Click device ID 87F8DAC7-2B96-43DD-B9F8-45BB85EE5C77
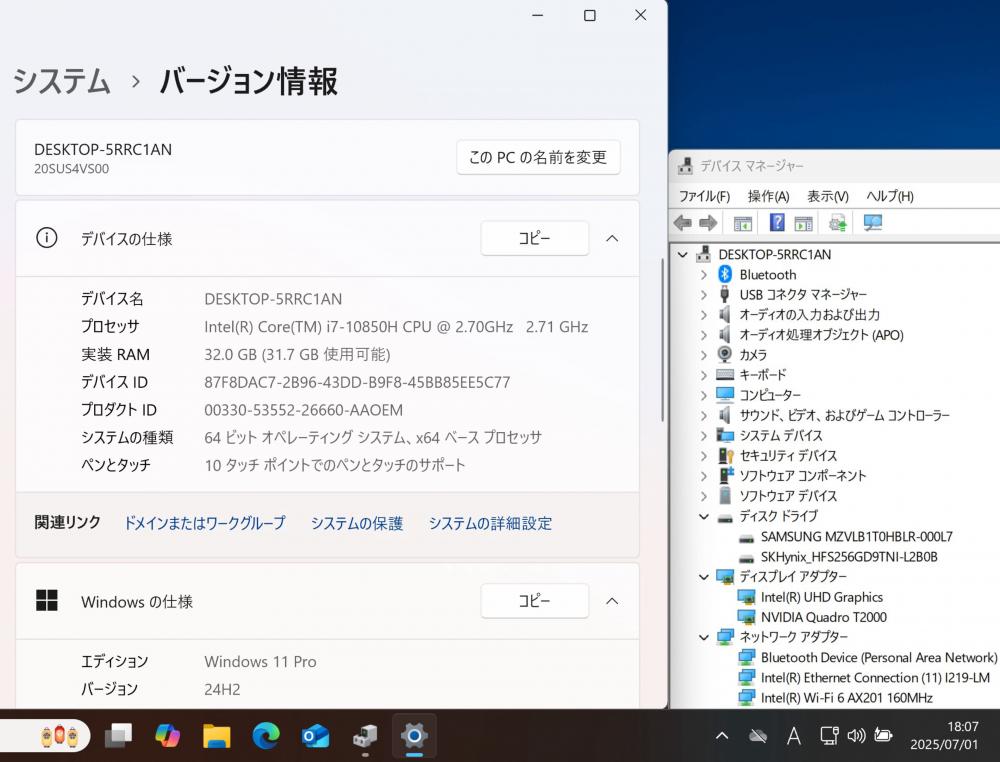The height and width of the screenshot is (762, 1000). (x=357, y=383)
